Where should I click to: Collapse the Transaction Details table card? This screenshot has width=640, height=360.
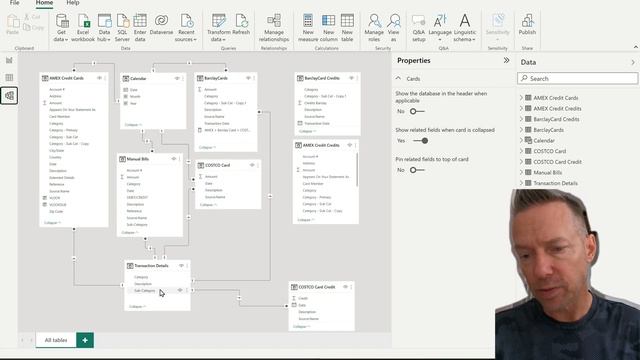[x=137, y=307]
